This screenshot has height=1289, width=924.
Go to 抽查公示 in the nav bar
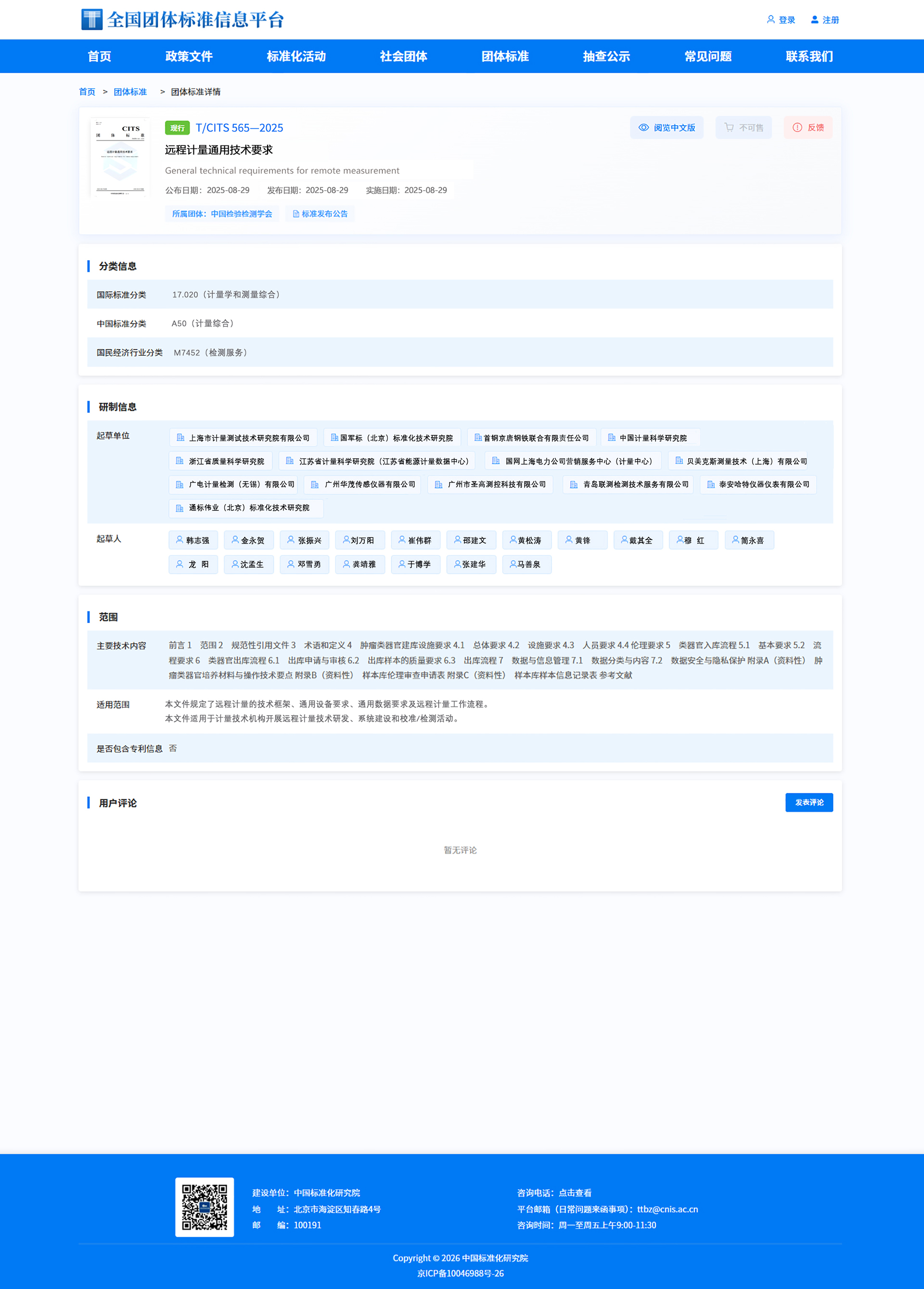[606, 56]
